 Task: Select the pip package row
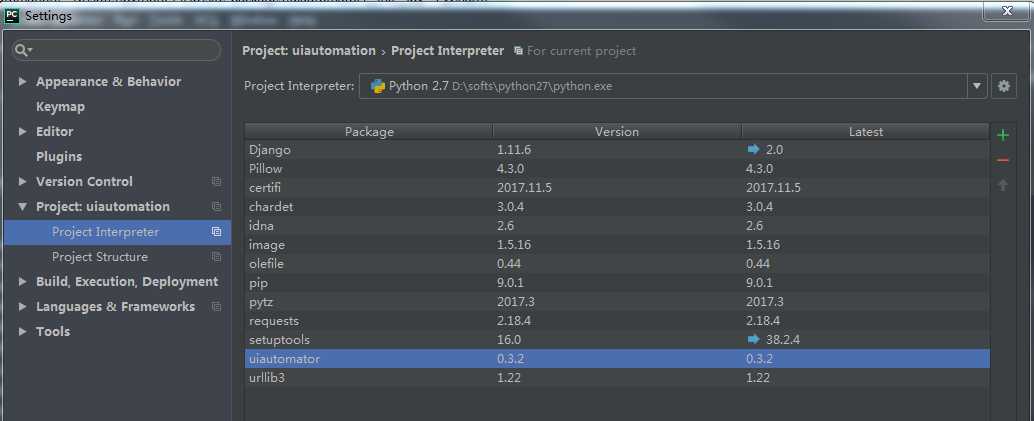[617, 282]
